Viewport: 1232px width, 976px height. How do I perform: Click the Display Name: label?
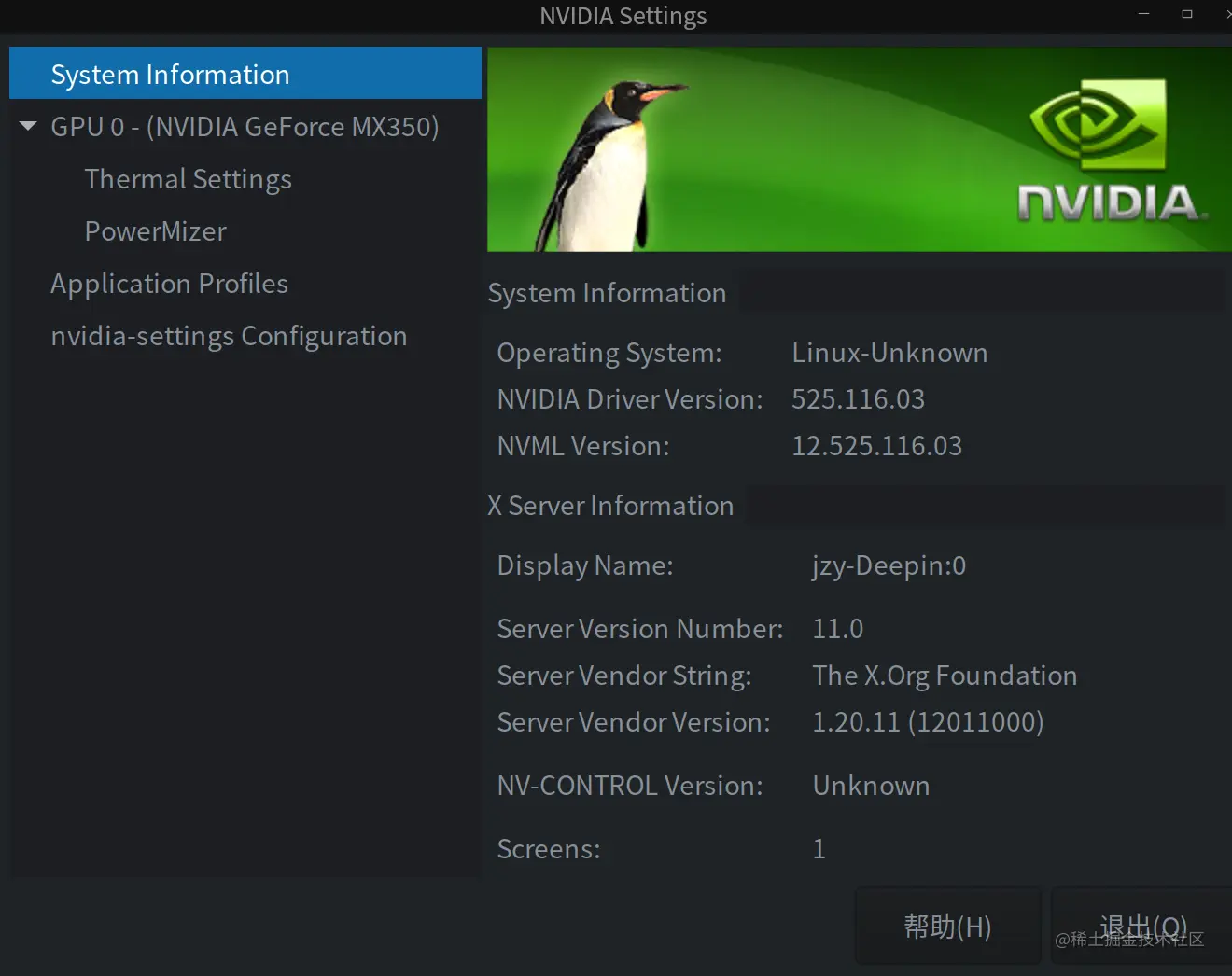[x=585, y=565]
